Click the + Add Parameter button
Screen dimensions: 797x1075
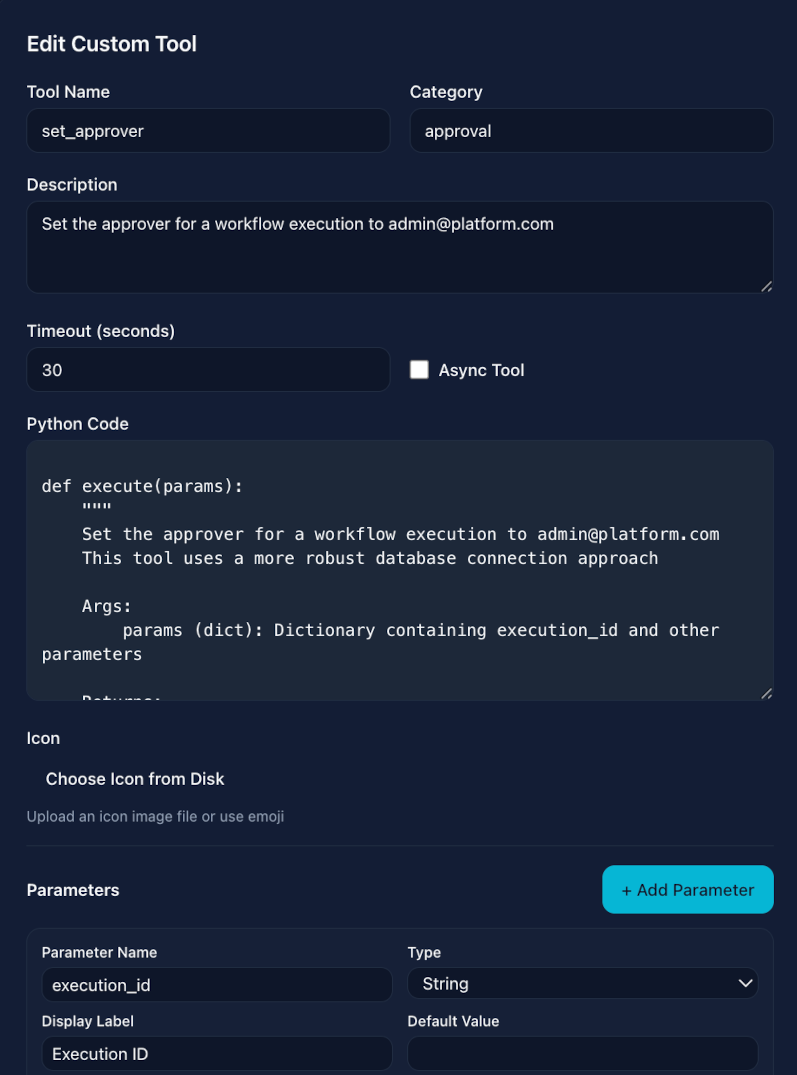pyautogui.click(x=688, y=889)
